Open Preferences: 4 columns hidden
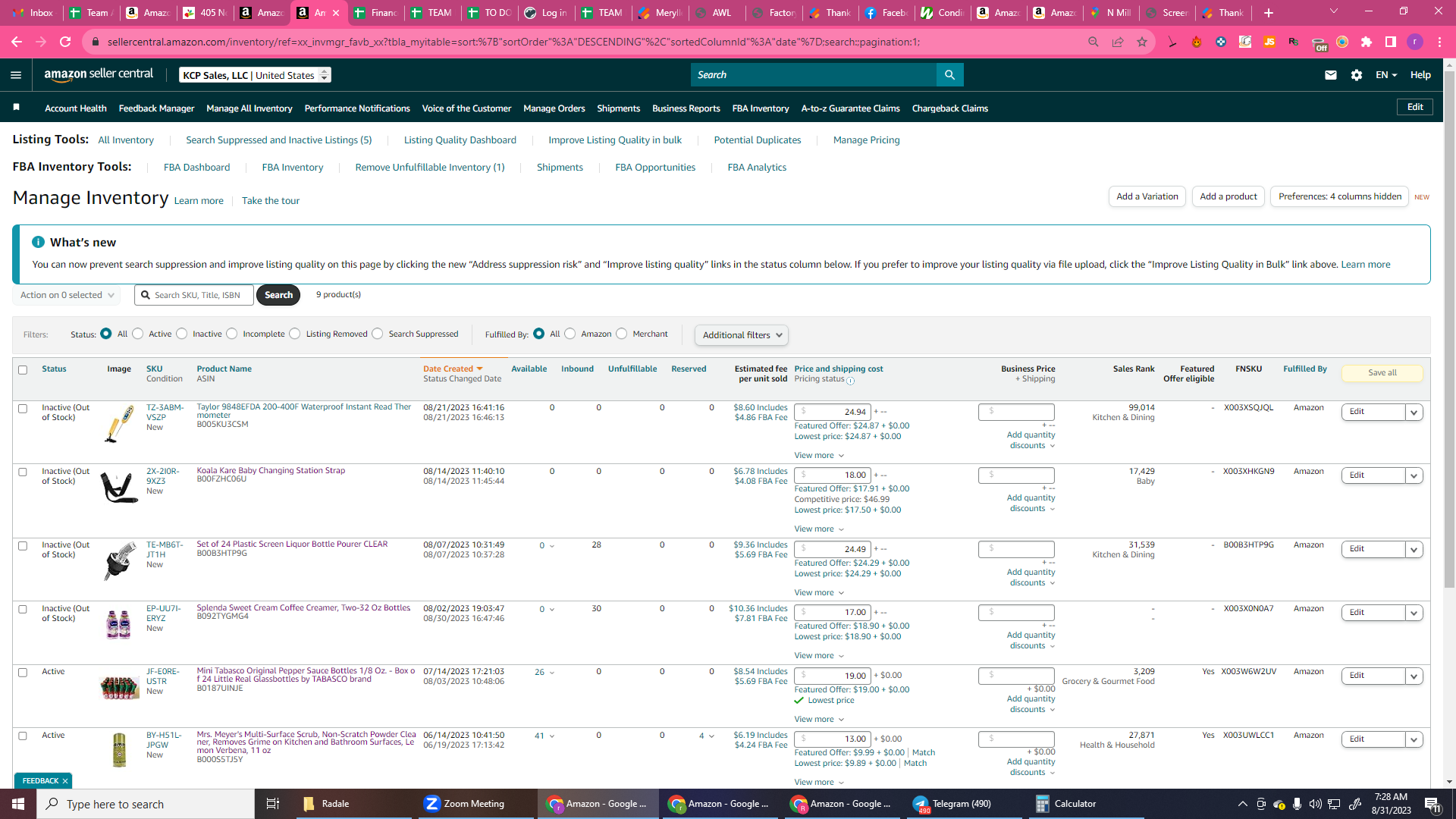 pyautogui.click(x=1340, y=196)
